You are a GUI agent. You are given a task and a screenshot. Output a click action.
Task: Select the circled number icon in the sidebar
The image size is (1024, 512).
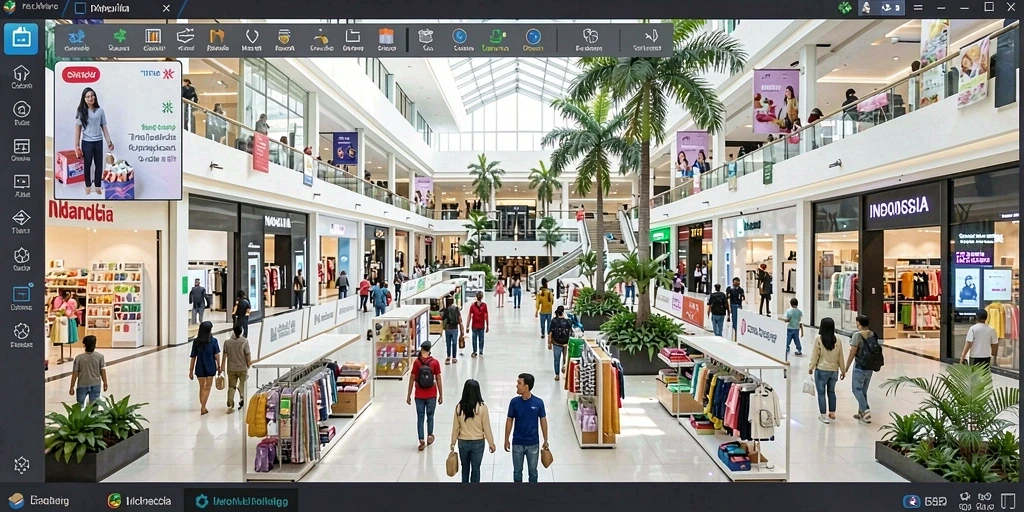point(22,109)
